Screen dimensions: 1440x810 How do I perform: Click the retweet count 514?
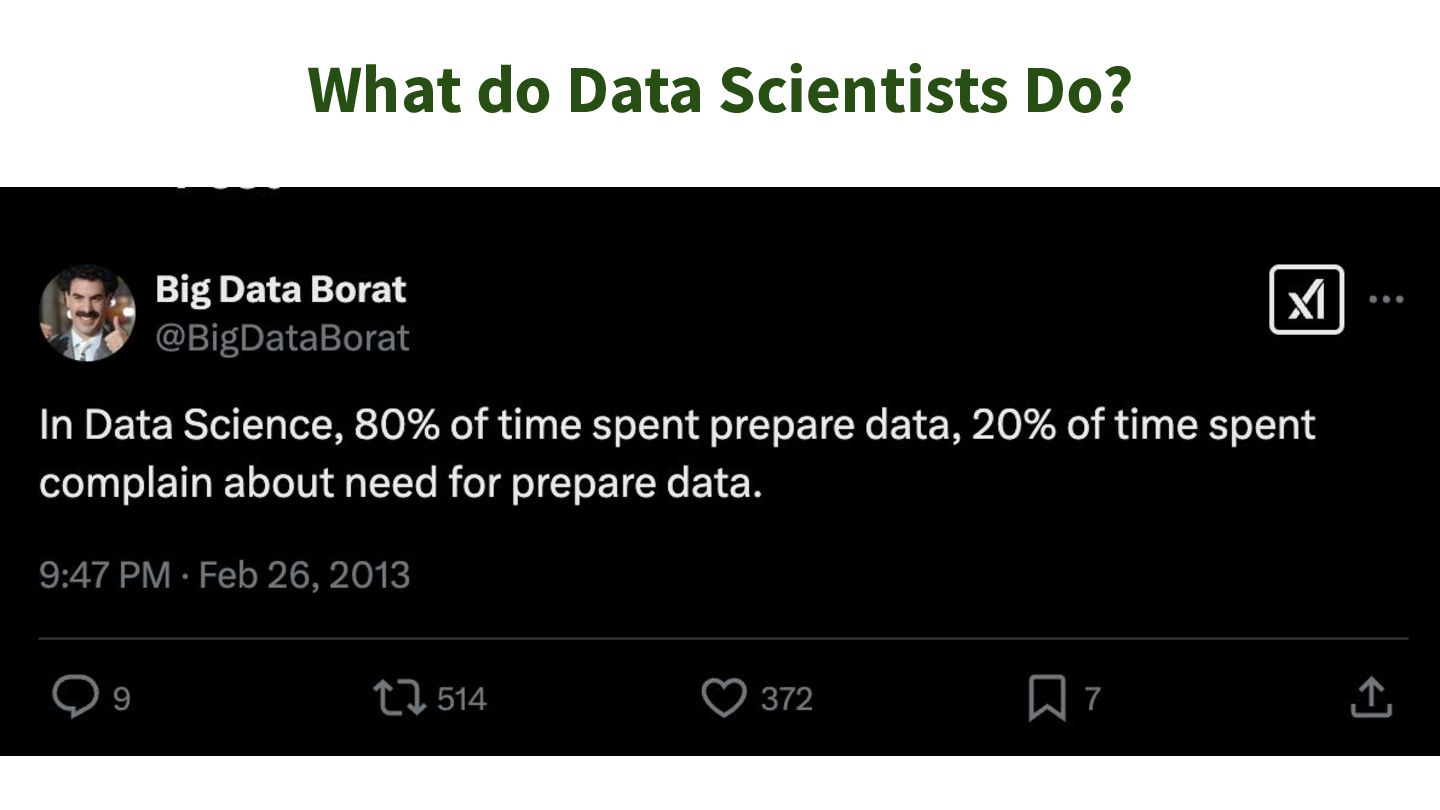(x=461, y=698)
